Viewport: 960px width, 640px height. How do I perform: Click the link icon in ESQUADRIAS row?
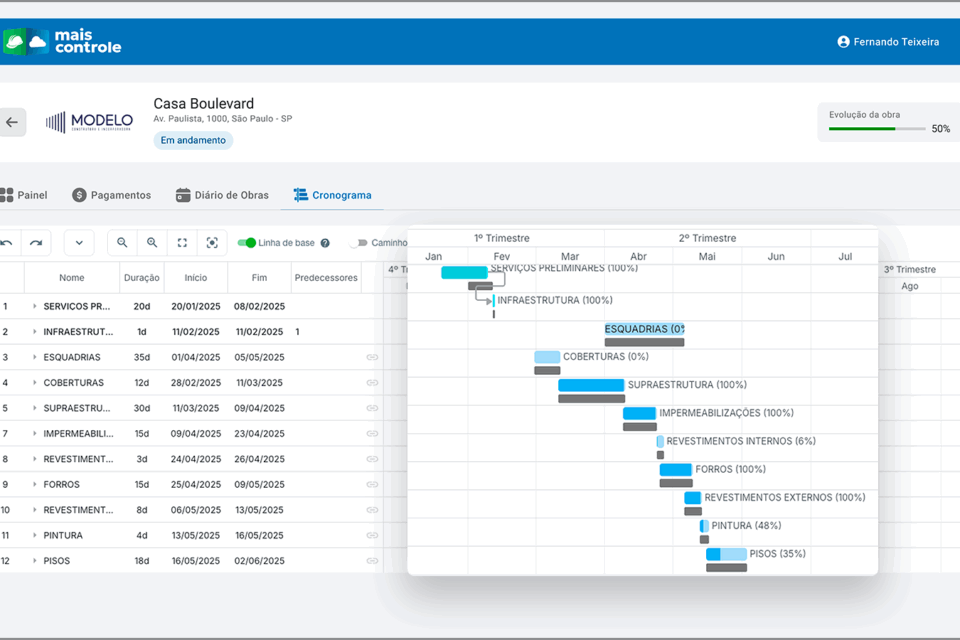(x=372, y=357)
